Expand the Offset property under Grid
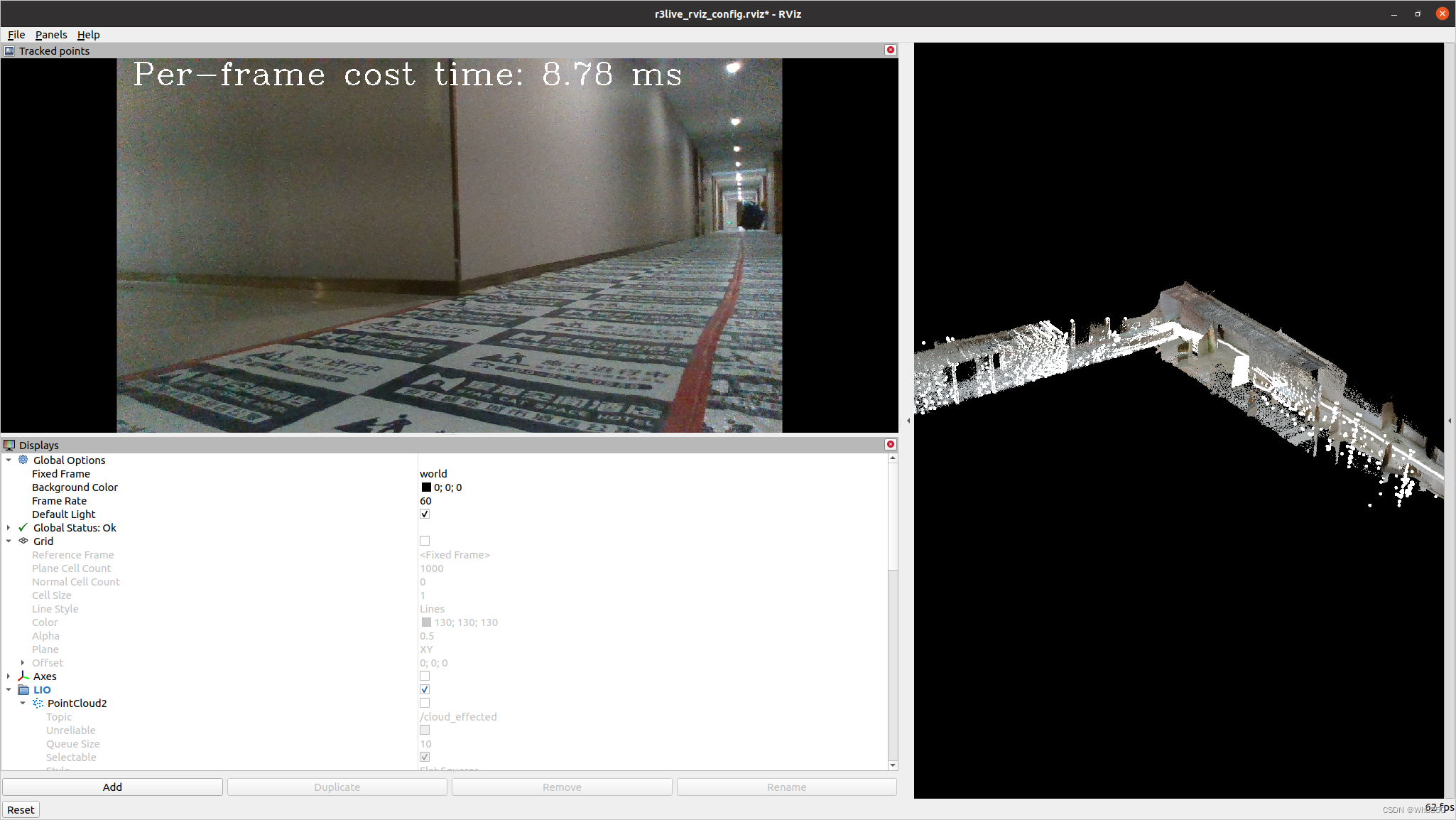The image size is (1456, 820). pyautogui.click(x=24, y=662)
